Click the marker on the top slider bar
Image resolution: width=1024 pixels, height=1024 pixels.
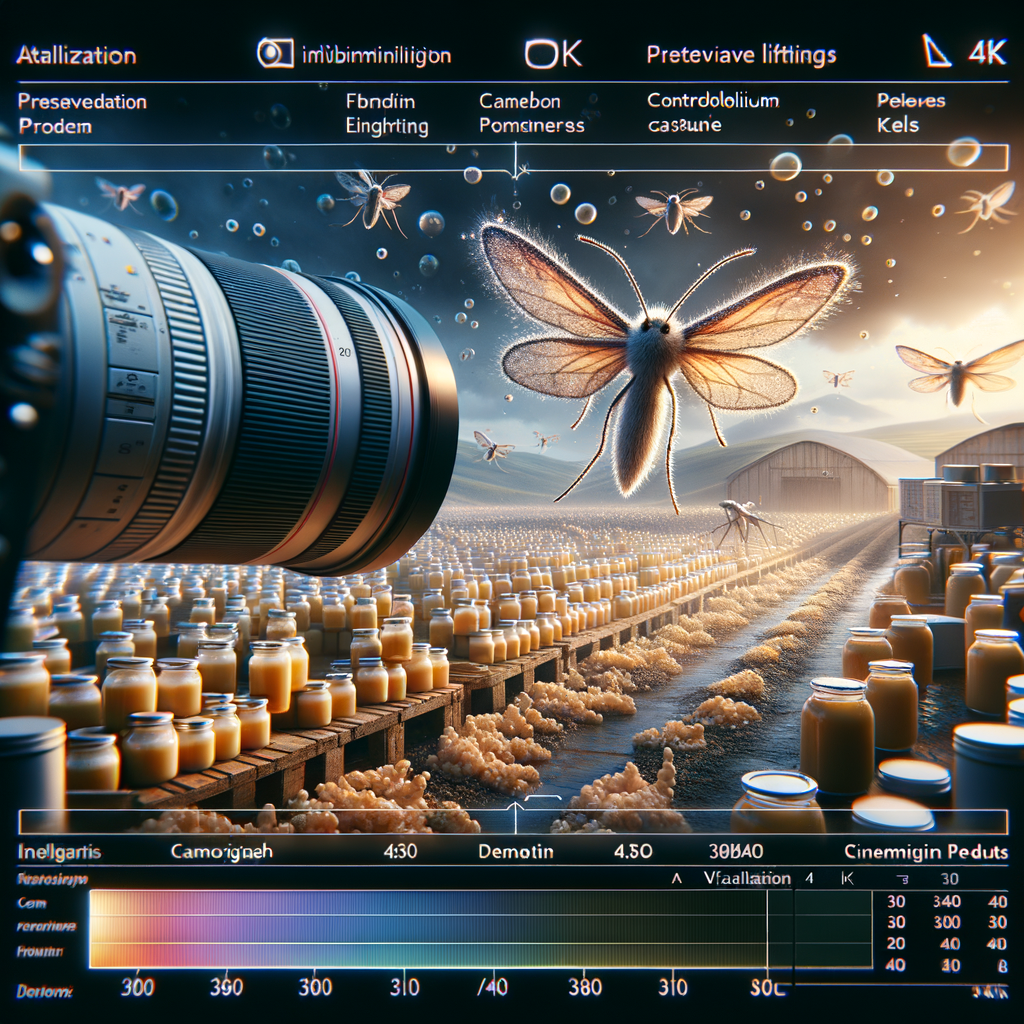(x=516, y=163)
